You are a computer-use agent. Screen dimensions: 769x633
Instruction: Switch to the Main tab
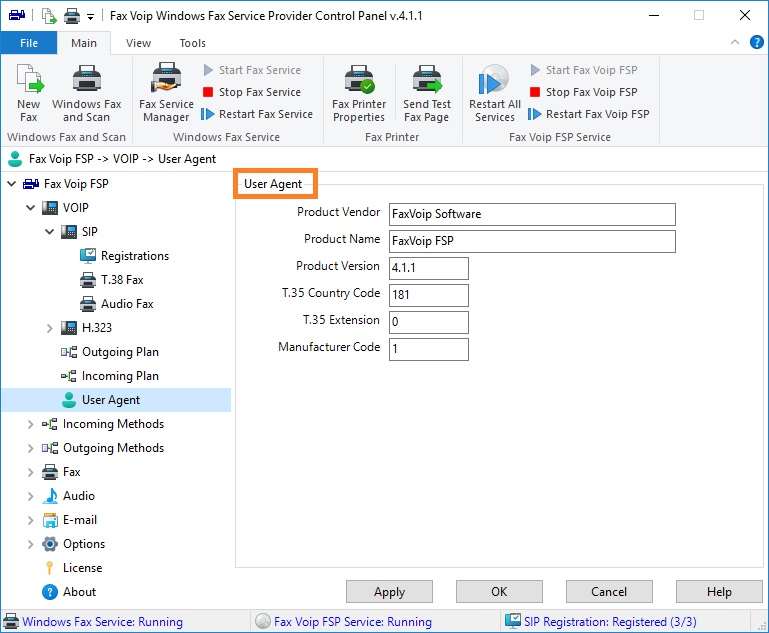(x=84, y=43)
